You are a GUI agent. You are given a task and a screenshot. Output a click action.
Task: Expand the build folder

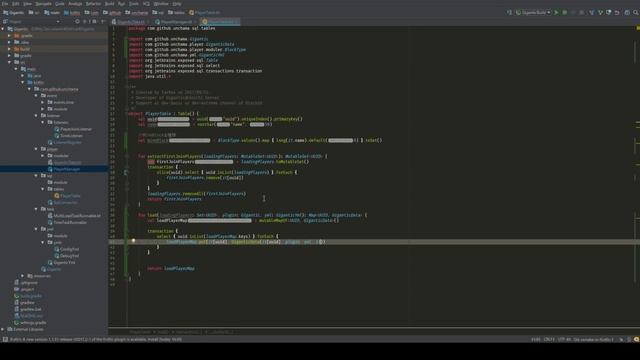point(9,49)
